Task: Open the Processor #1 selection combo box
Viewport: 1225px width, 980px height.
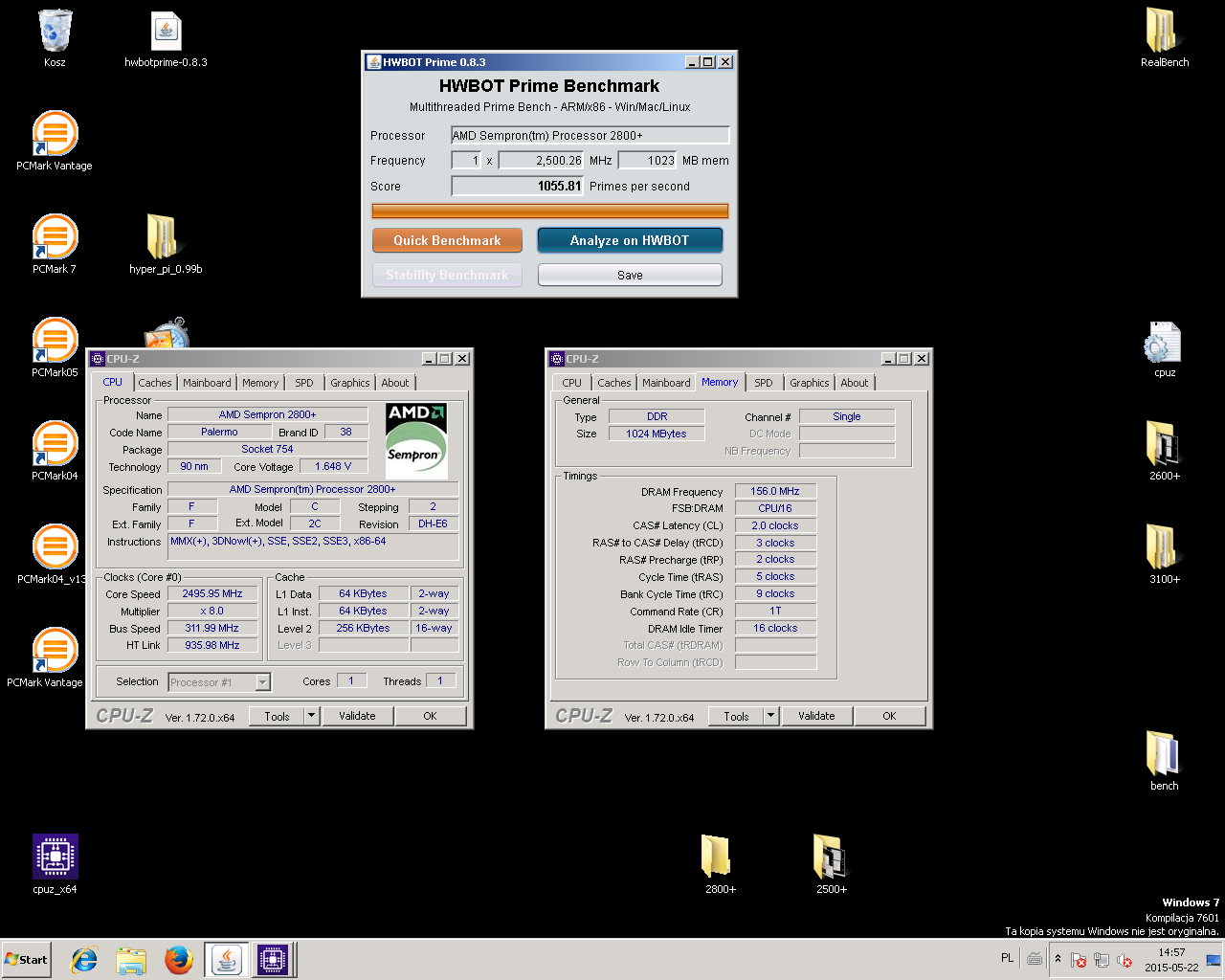Action: pyautogui.click(x=219, y=682)
